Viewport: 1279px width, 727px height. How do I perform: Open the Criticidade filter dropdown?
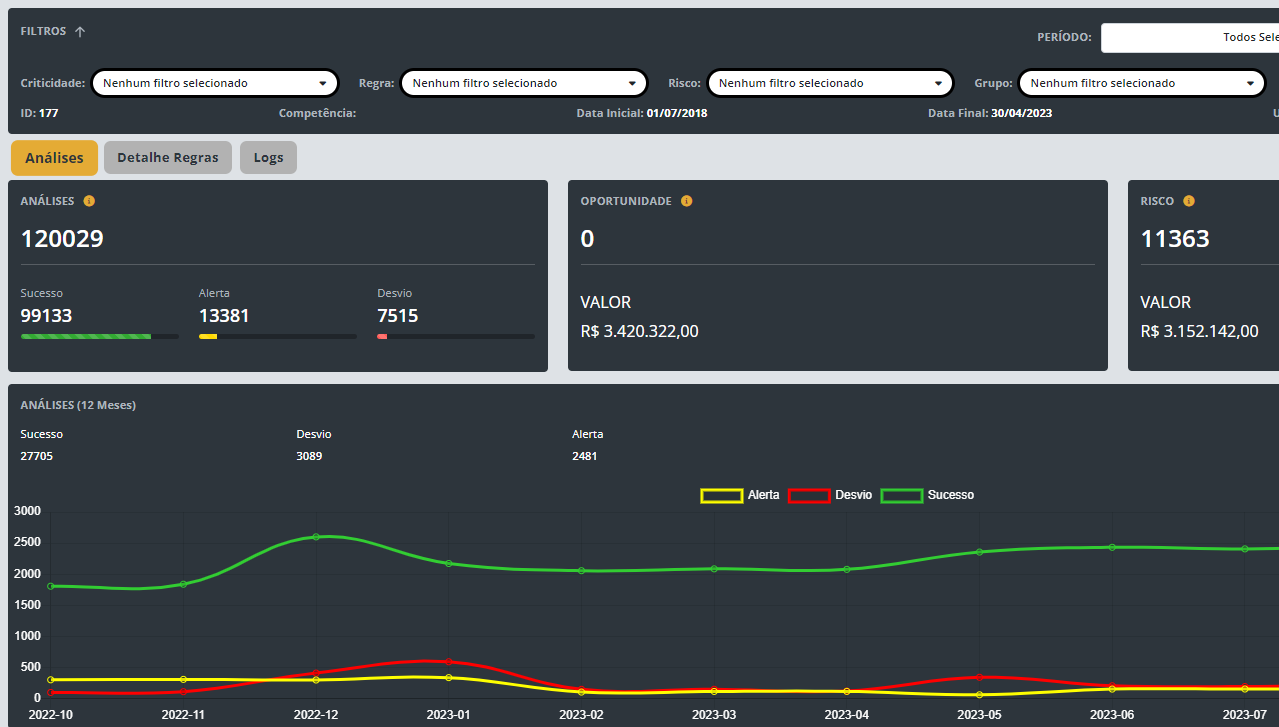coord(215,83)
